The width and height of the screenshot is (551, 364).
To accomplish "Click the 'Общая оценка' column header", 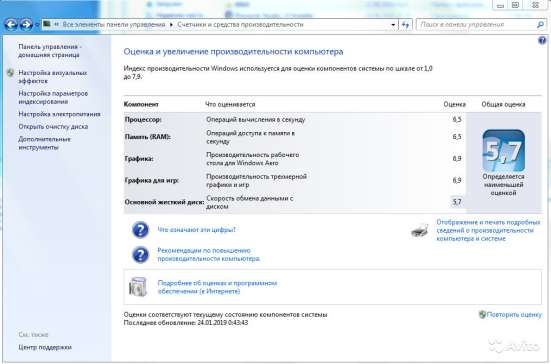I will 503,104.
